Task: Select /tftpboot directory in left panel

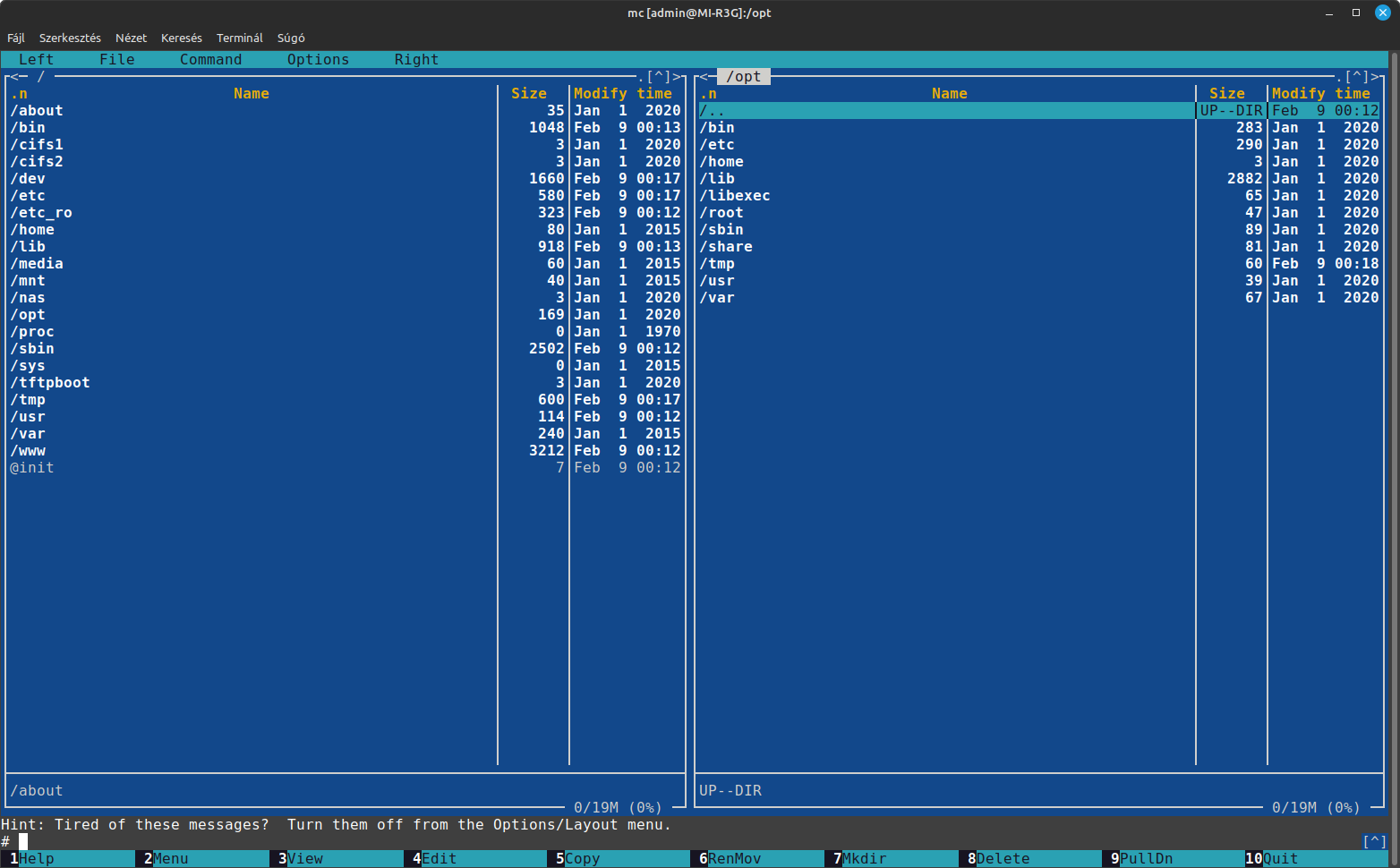Action: [346, 382]
